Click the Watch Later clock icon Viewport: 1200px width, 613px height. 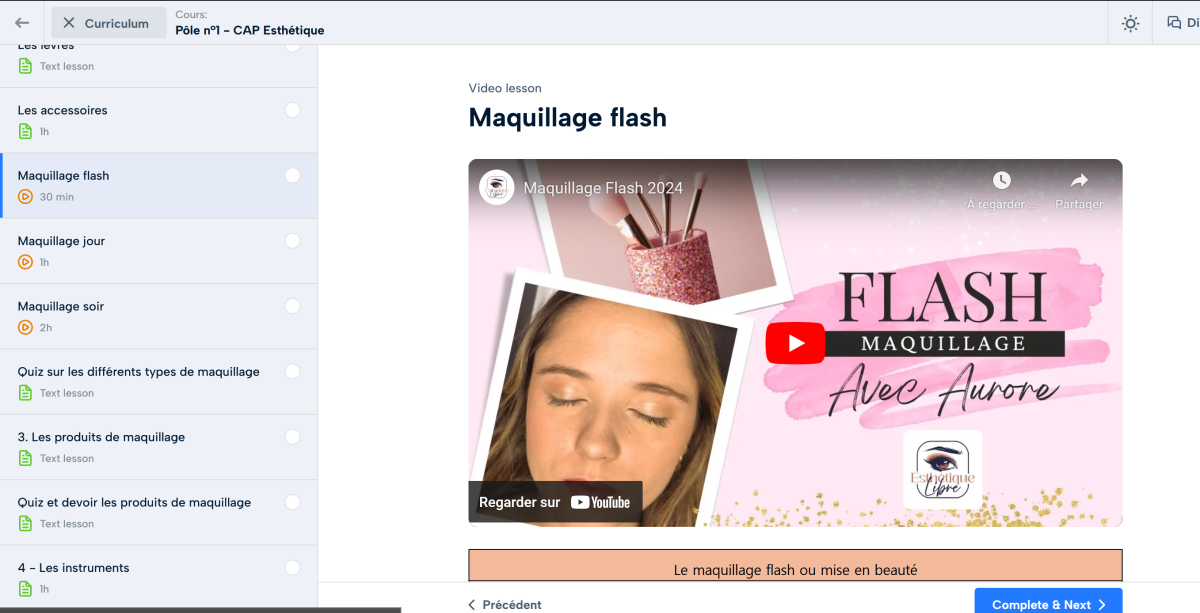pyautogui.click(x=1001, y=181)
